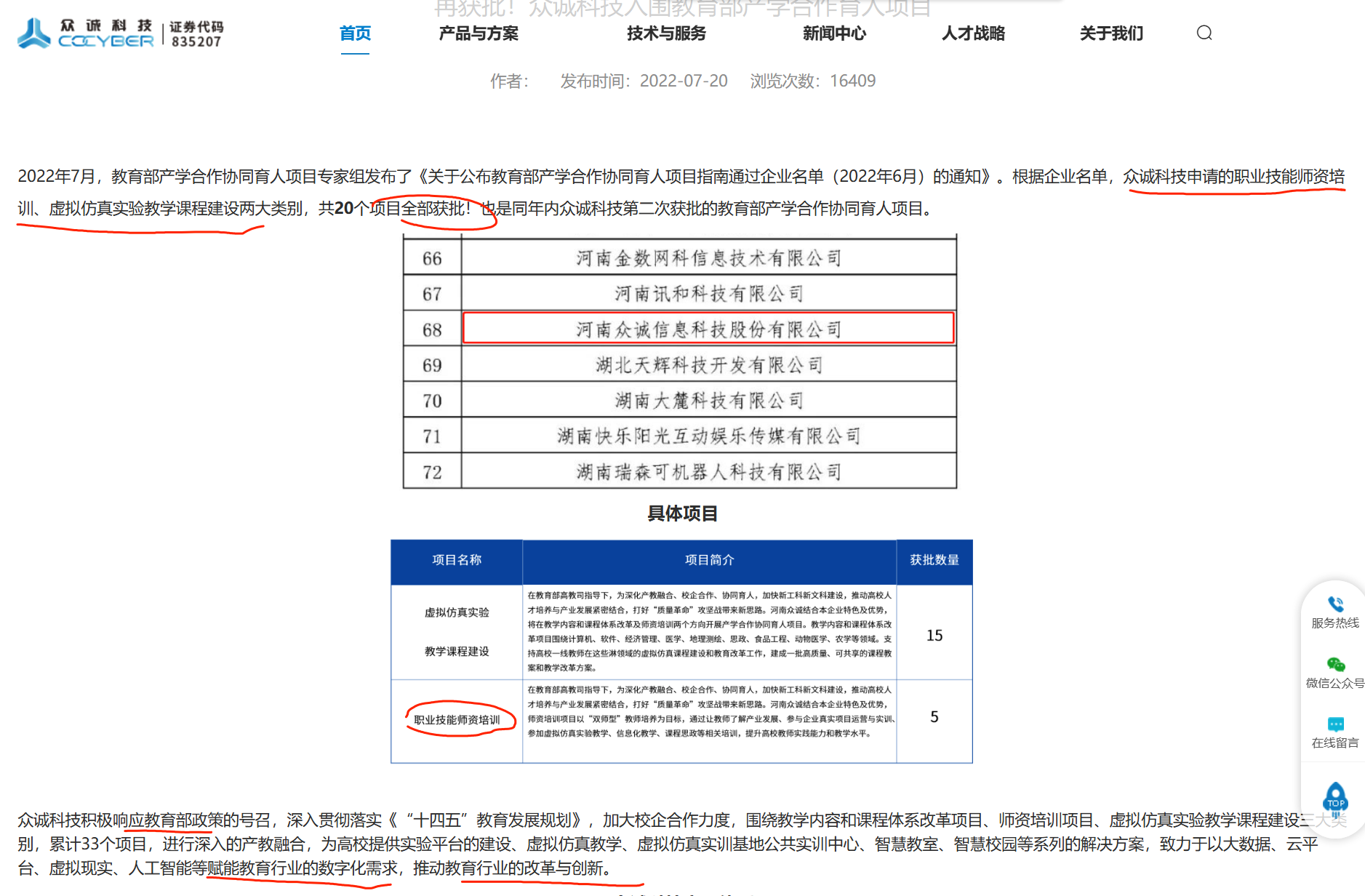Open the WeChat official account icon
This screenshot has width=1365, height=896.
1335,664
